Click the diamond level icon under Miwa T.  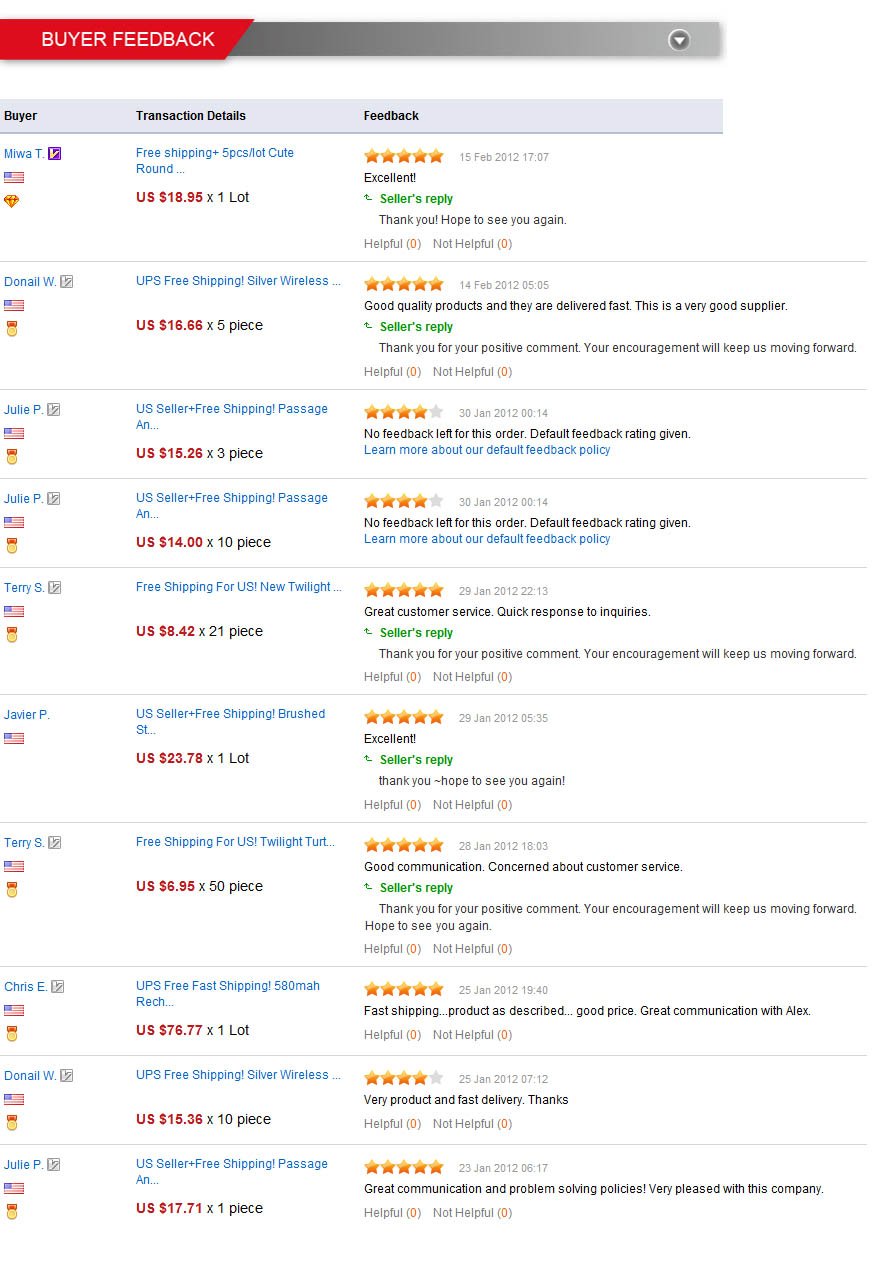tap(12, 201)
